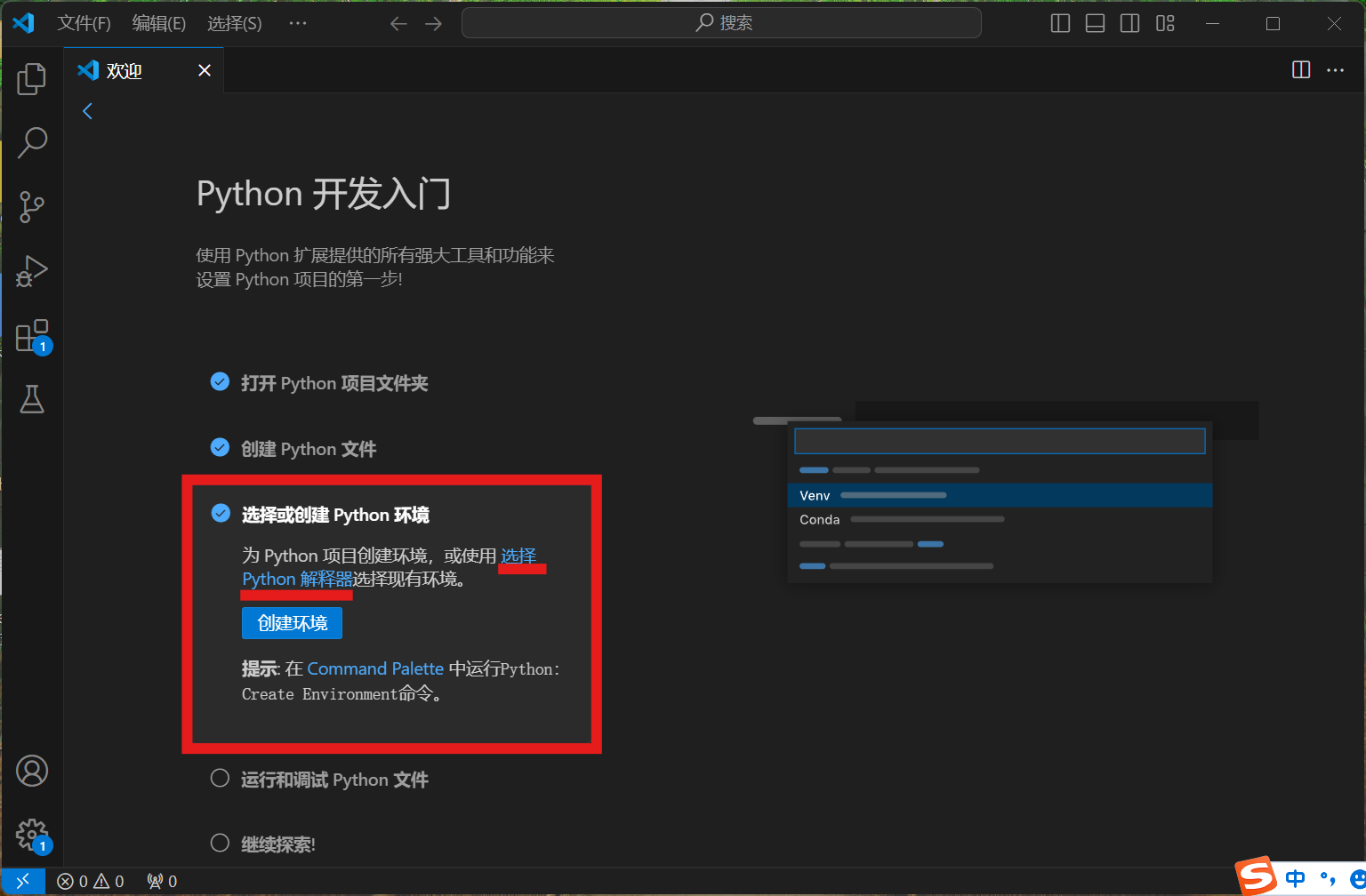1366x896 pixels.
Task: Split the editor to the right
Action: click(x=1301, y=70)
